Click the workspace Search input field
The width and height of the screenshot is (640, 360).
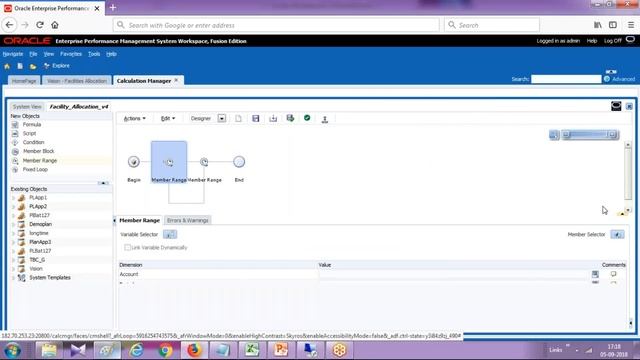point(566,79)
